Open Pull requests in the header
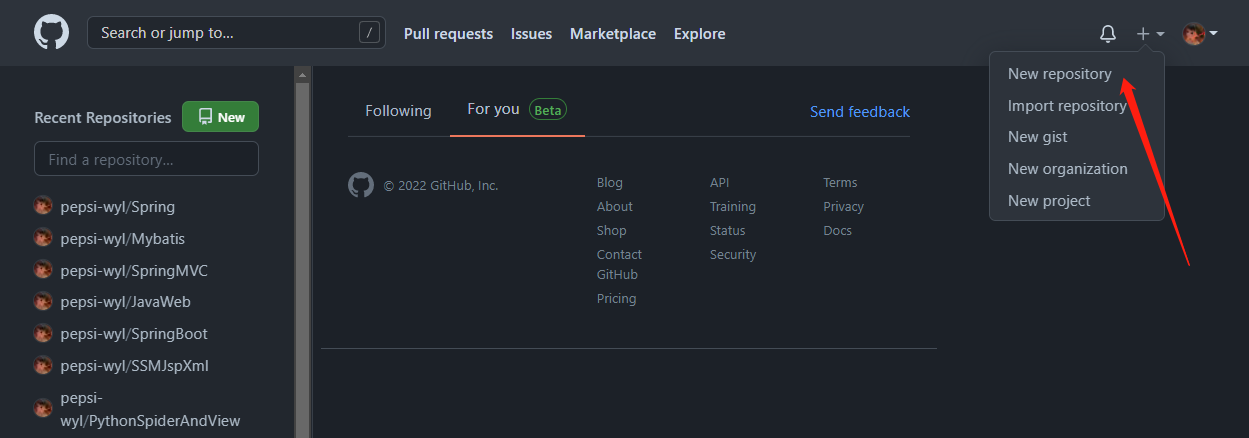1249x438 pixels. [448, 34]
